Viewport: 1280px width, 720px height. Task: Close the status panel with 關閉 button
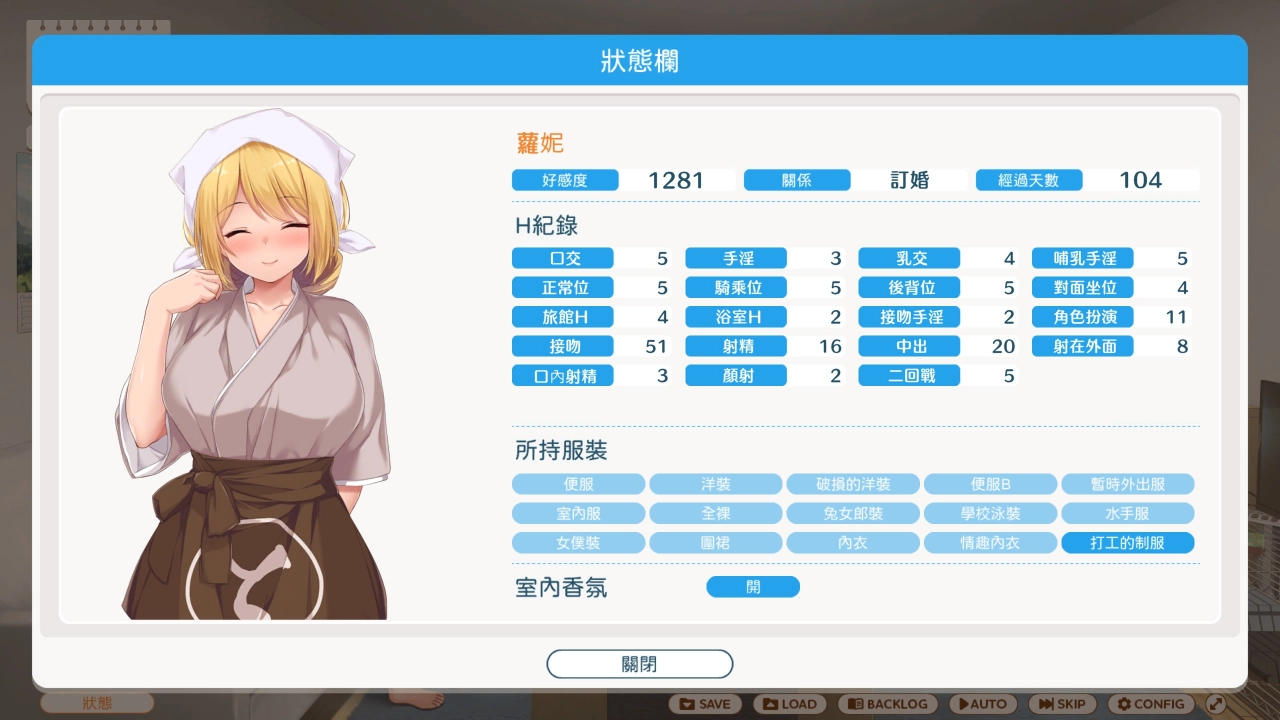click(x=639, y=663)
